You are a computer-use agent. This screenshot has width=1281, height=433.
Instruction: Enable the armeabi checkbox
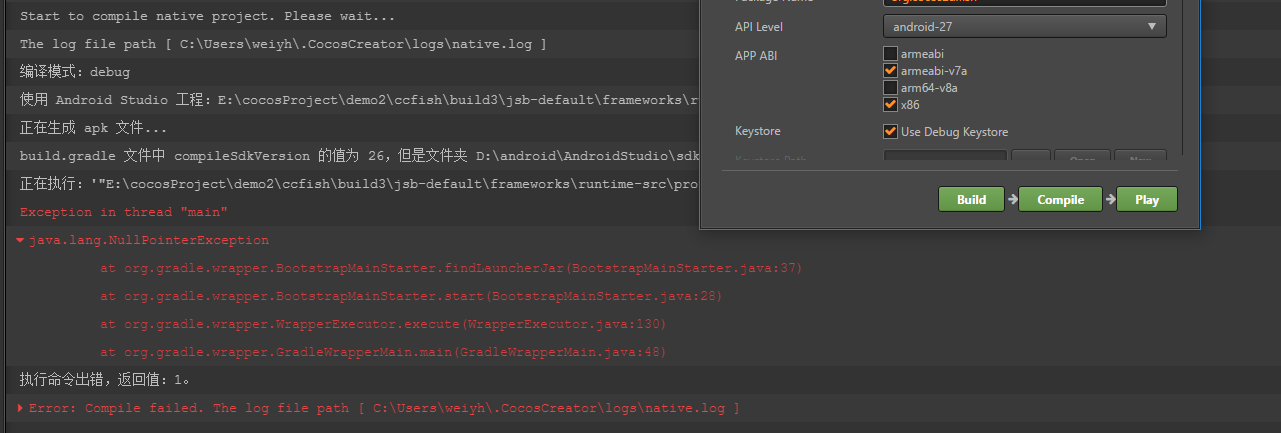click(890, 54)
